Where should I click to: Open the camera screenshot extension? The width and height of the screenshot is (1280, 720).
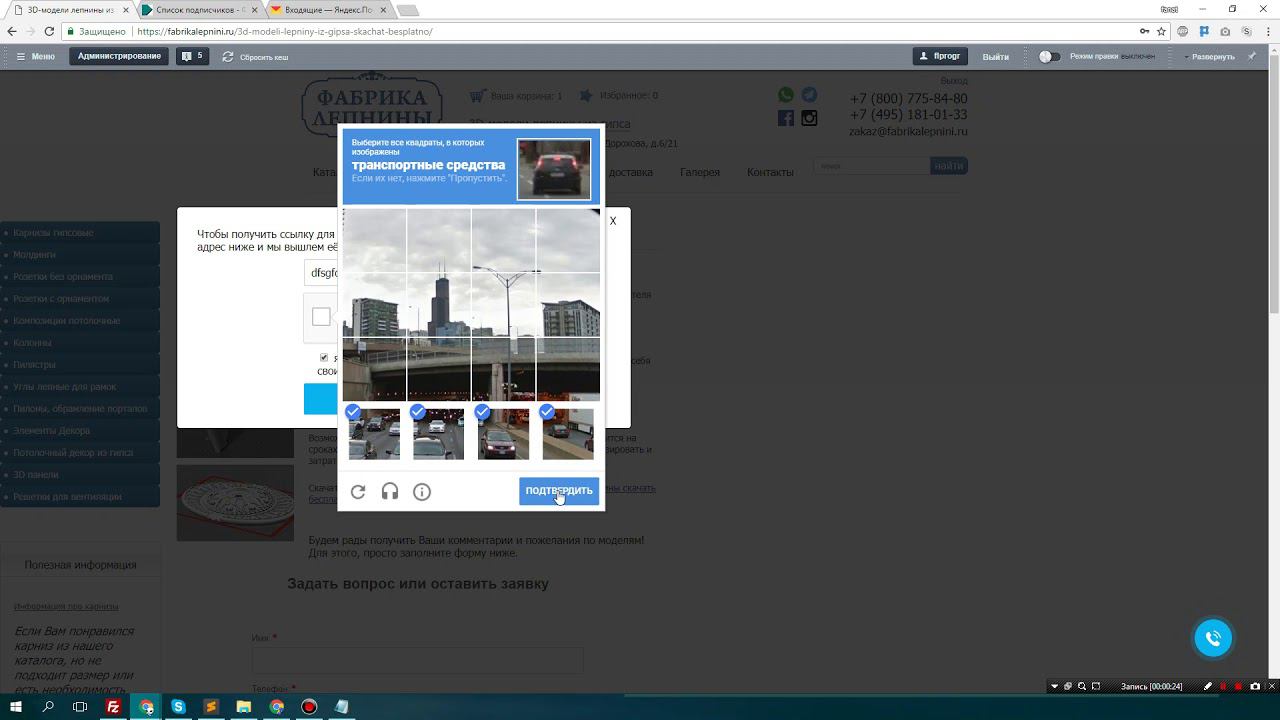(1225, 31)
